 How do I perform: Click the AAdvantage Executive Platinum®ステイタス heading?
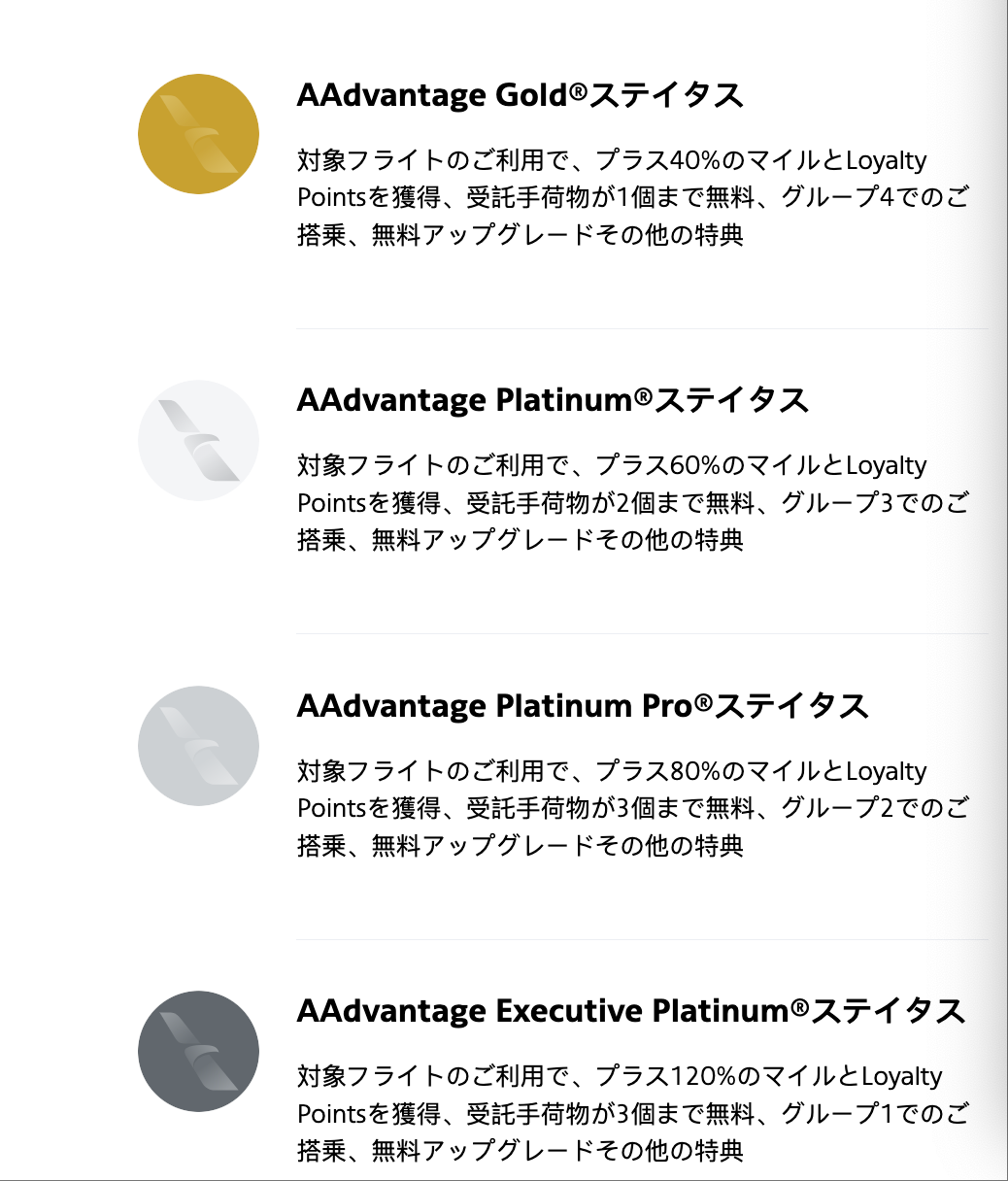click(630, 1011)
